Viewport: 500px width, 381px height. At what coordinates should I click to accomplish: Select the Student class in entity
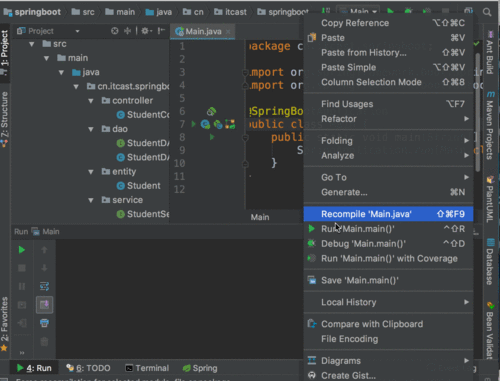click(x=138, y=186)
